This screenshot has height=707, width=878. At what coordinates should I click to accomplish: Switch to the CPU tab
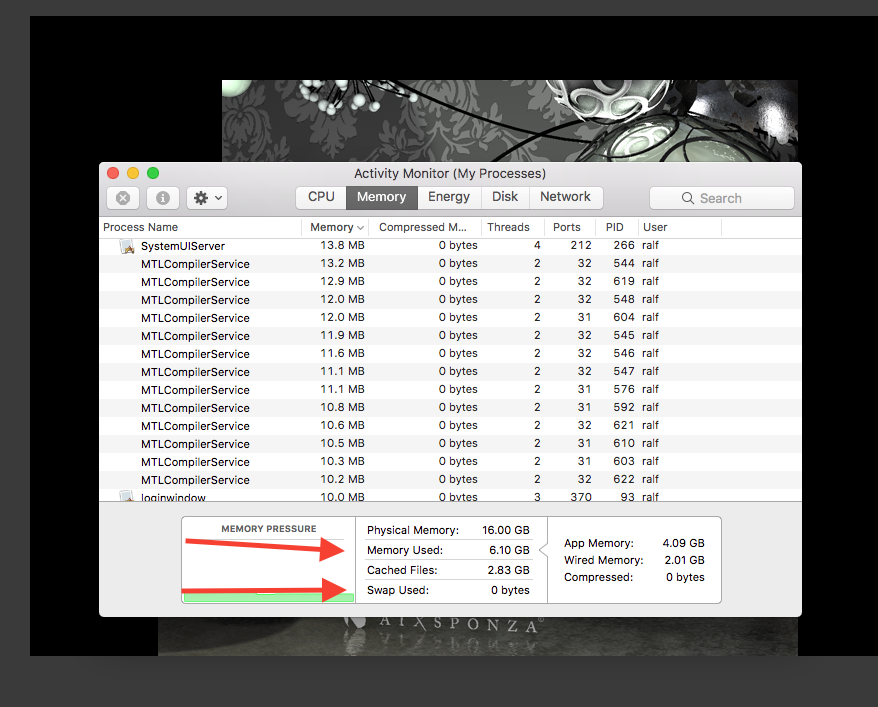[x=321, y=197]
